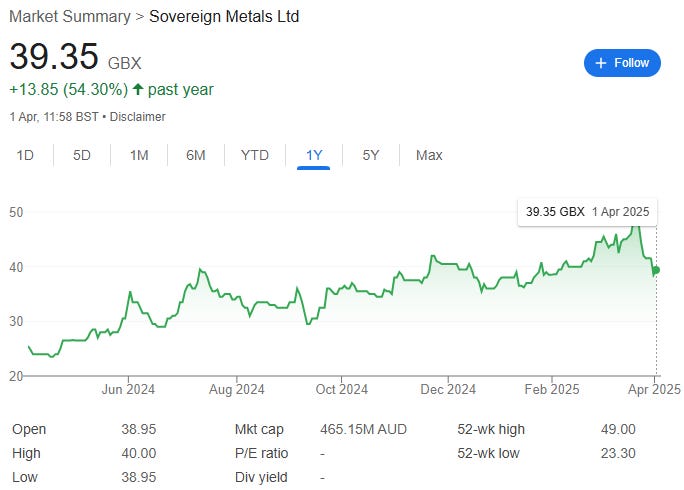The height and width of the screenshot is (490, 684).
Task: Show full history with Max tab
Action: pyautogui.click(x=429, y=155)
